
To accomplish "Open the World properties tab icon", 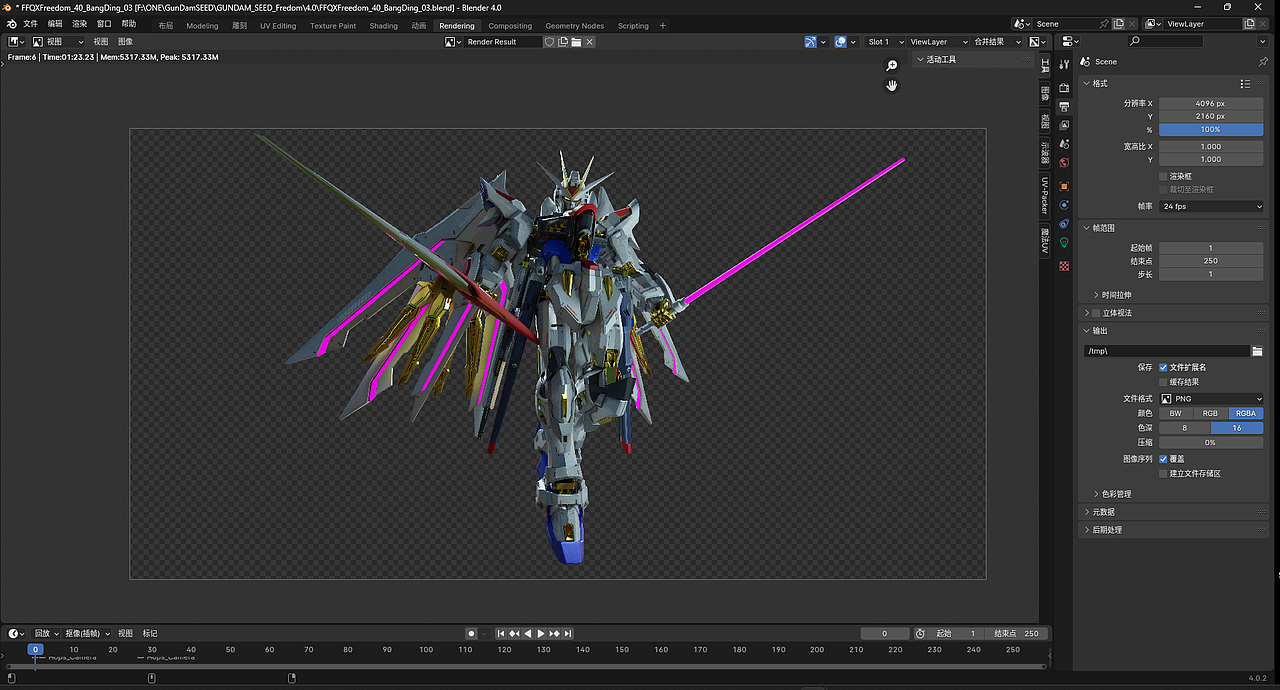I will [x=1064, y=163].
